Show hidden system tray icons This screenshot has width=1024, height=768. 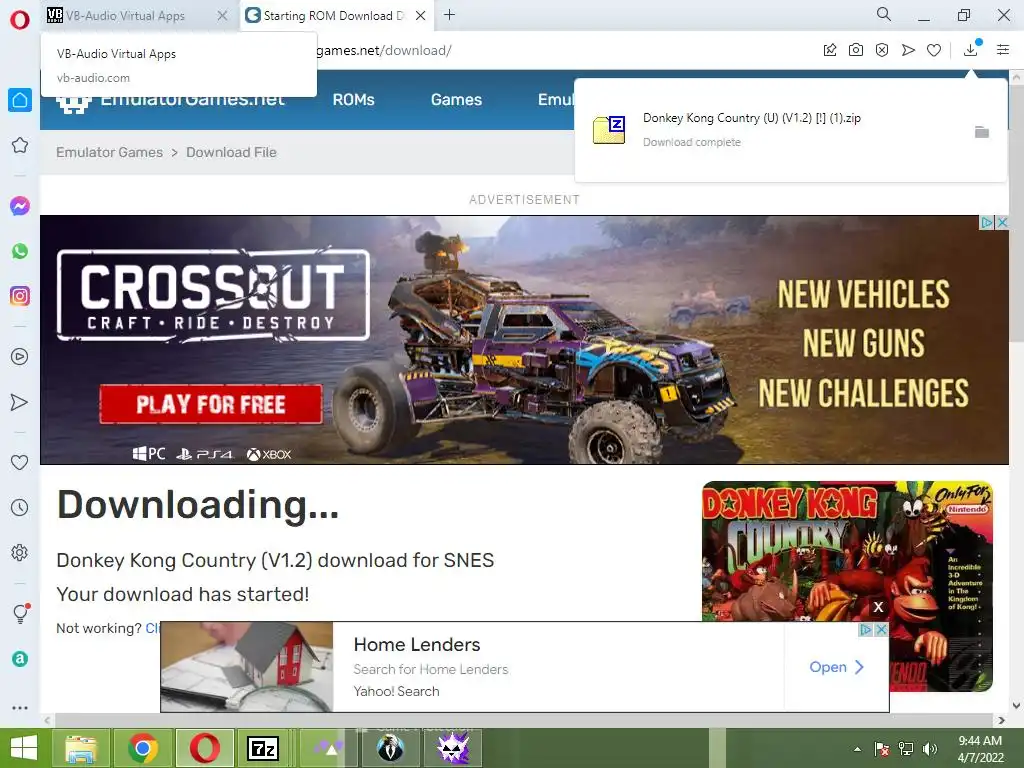(857, 749)
